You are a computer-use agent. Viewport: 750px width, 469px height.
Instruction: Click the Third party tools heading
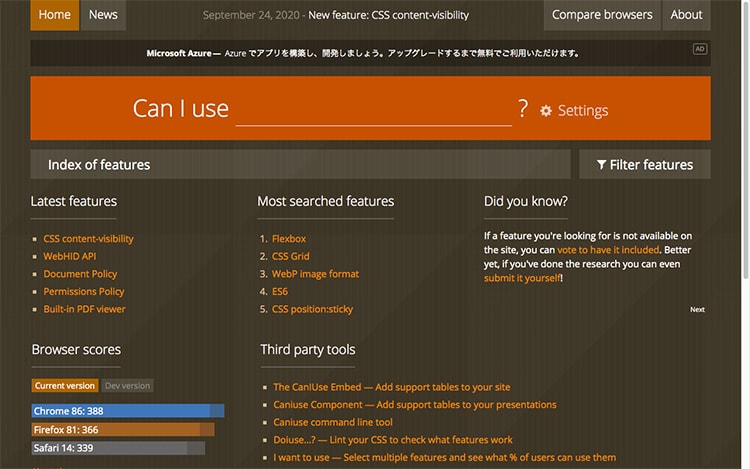[308, 350]
